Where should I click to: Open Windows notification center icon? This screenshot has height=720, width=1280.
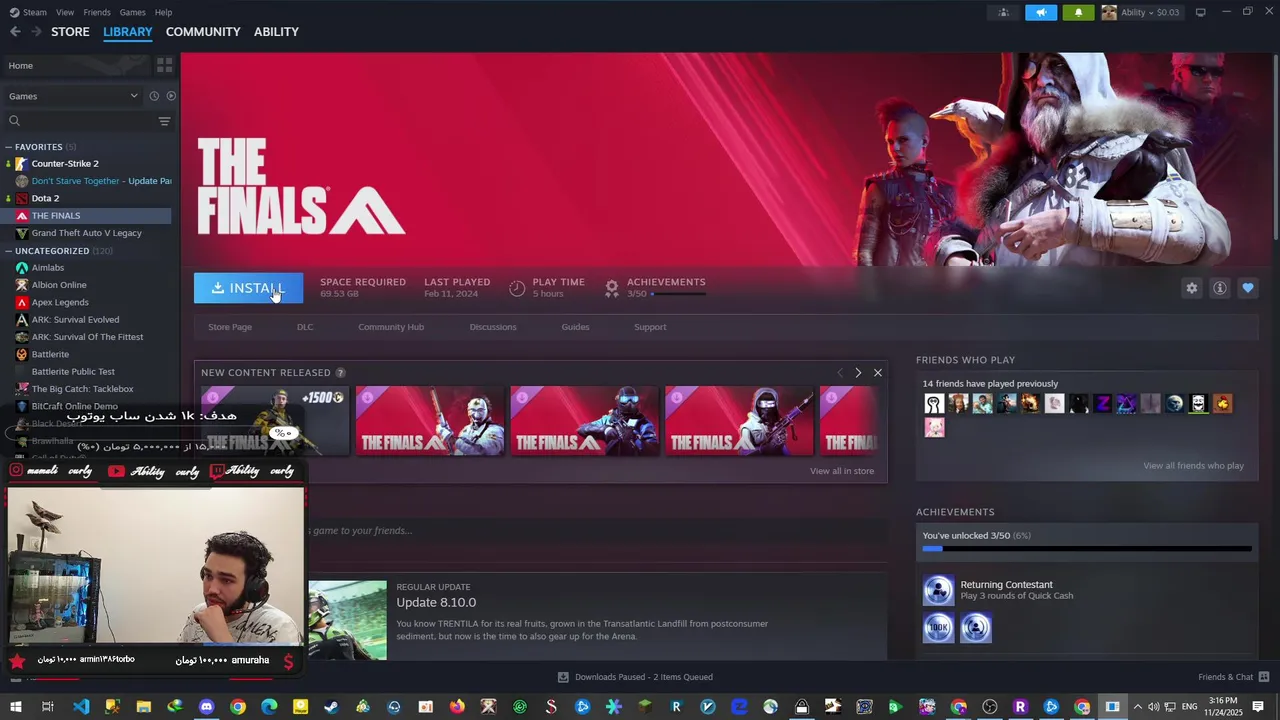(1258, 707)
